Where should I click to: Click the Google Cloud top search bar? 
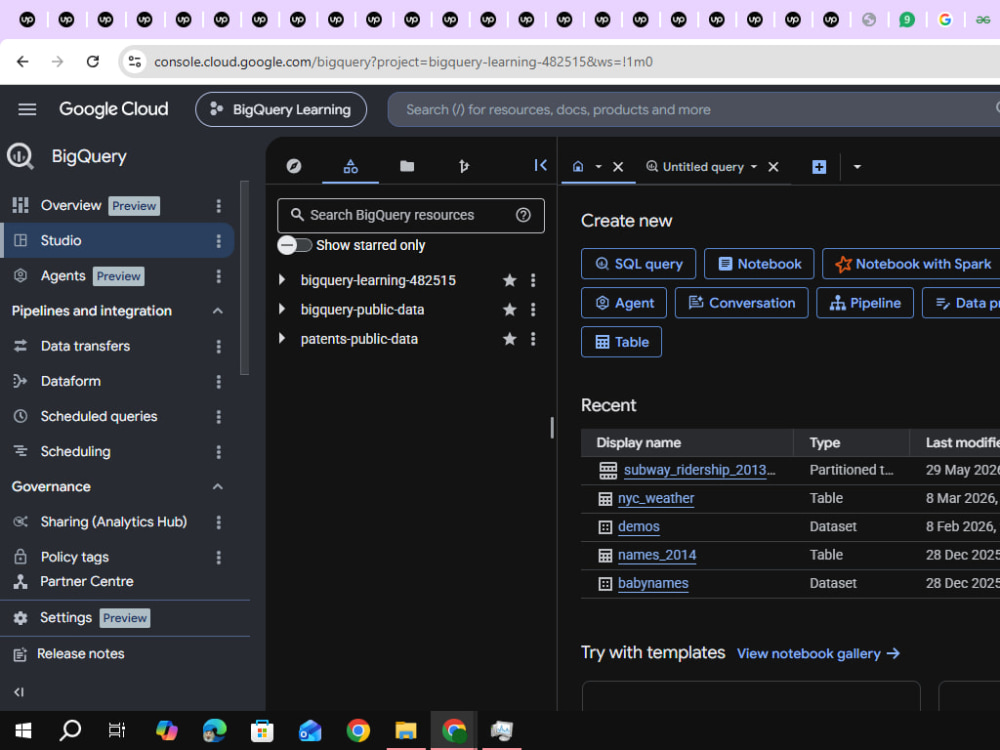[694, 110]
